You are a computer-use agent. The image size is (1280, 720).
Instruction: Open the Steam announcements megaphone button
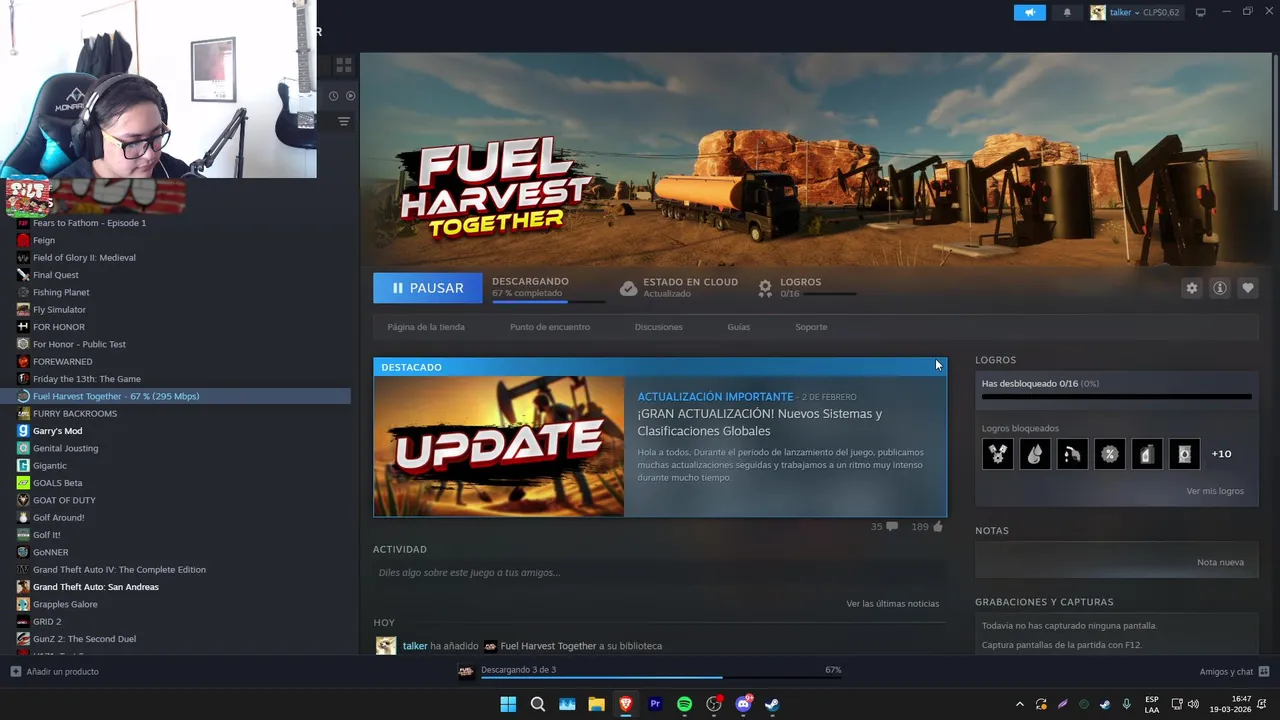point(1029,12)
